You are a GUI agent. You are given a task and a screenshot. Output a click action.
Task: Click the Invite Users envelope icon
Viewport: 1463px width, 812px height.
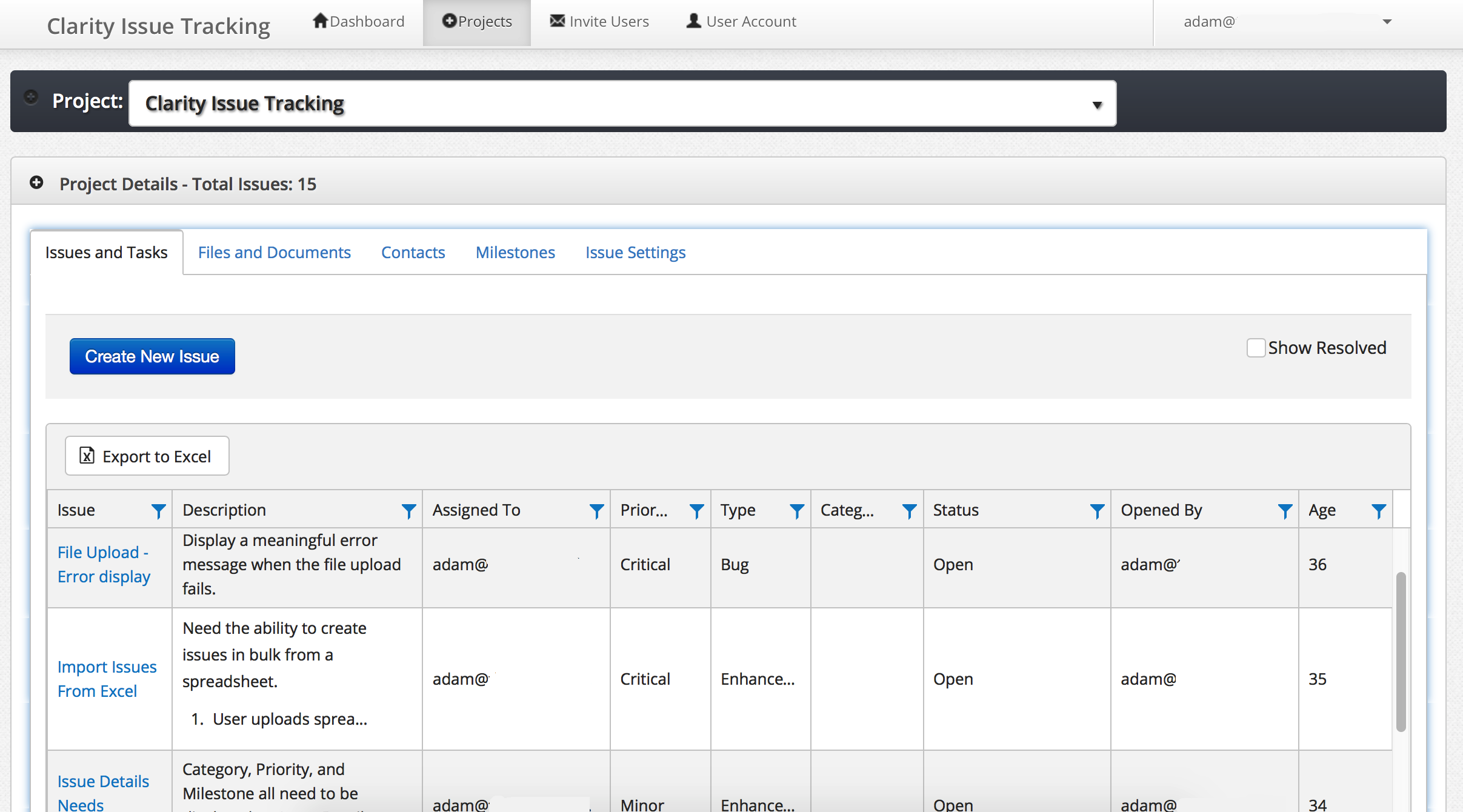(x=556, y=21)
